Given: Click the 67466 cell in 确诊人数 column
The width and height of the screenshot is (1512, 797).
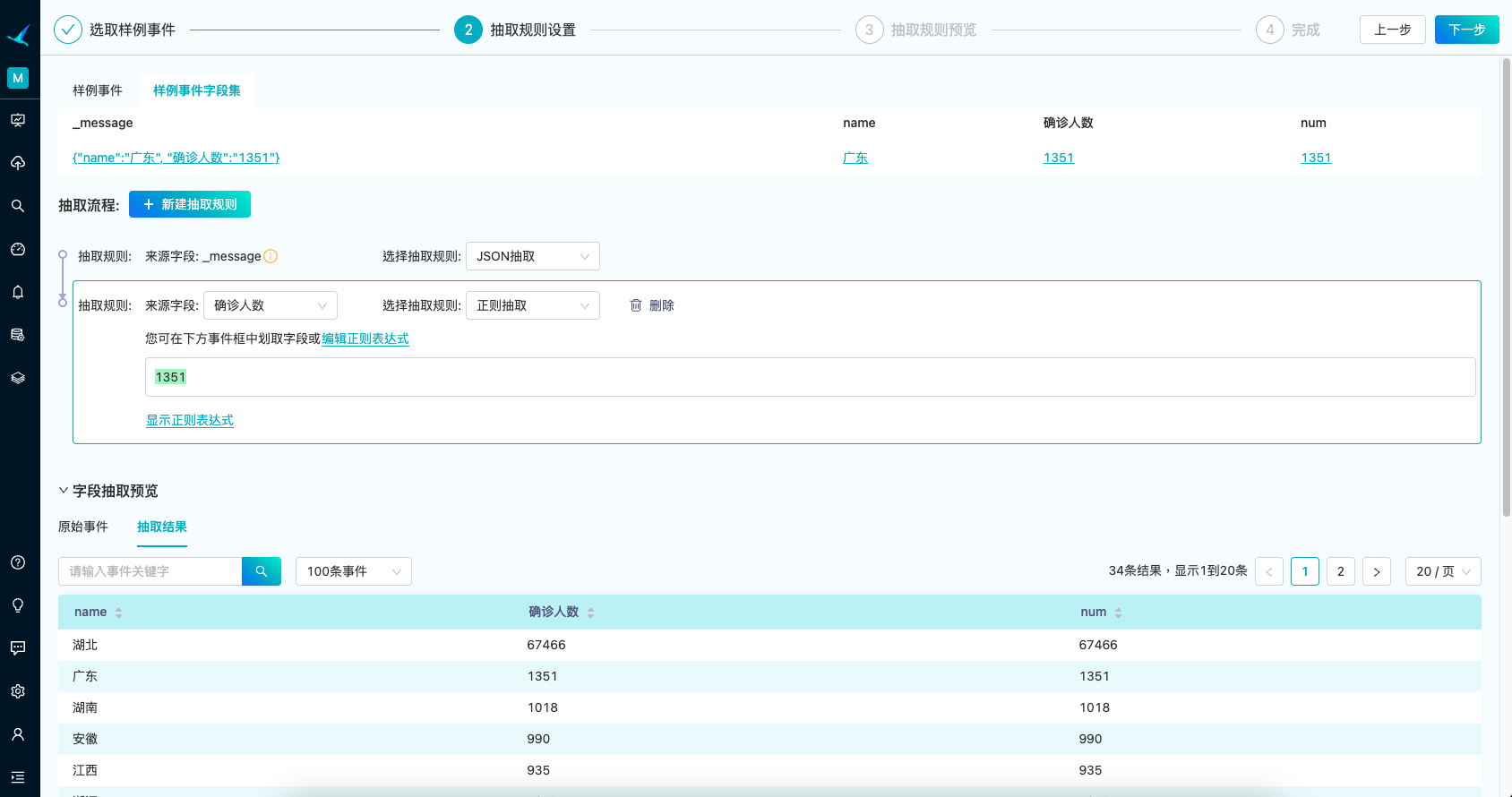Looking at the screenshot, I should [x=546, y=645].
